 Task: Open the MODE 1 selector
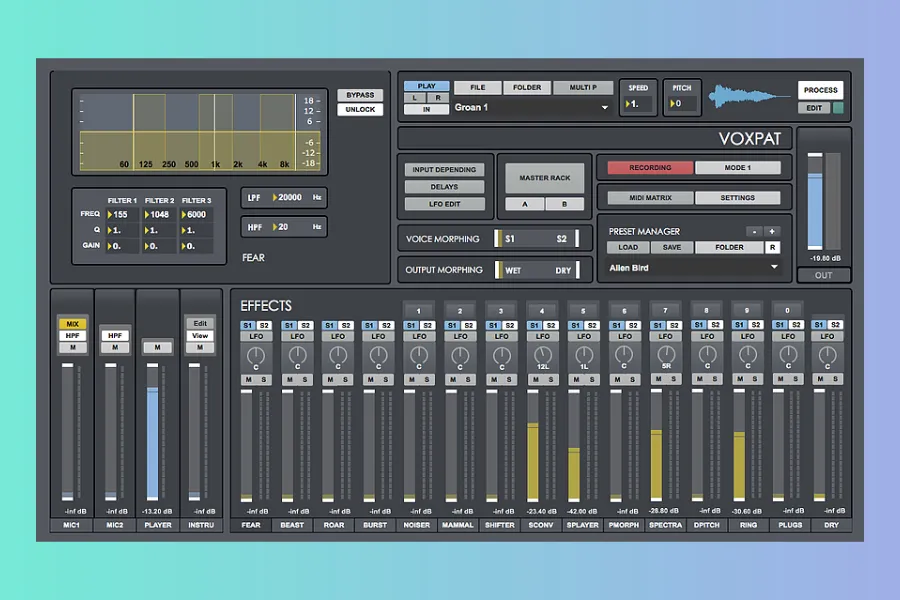click(737, 168)
